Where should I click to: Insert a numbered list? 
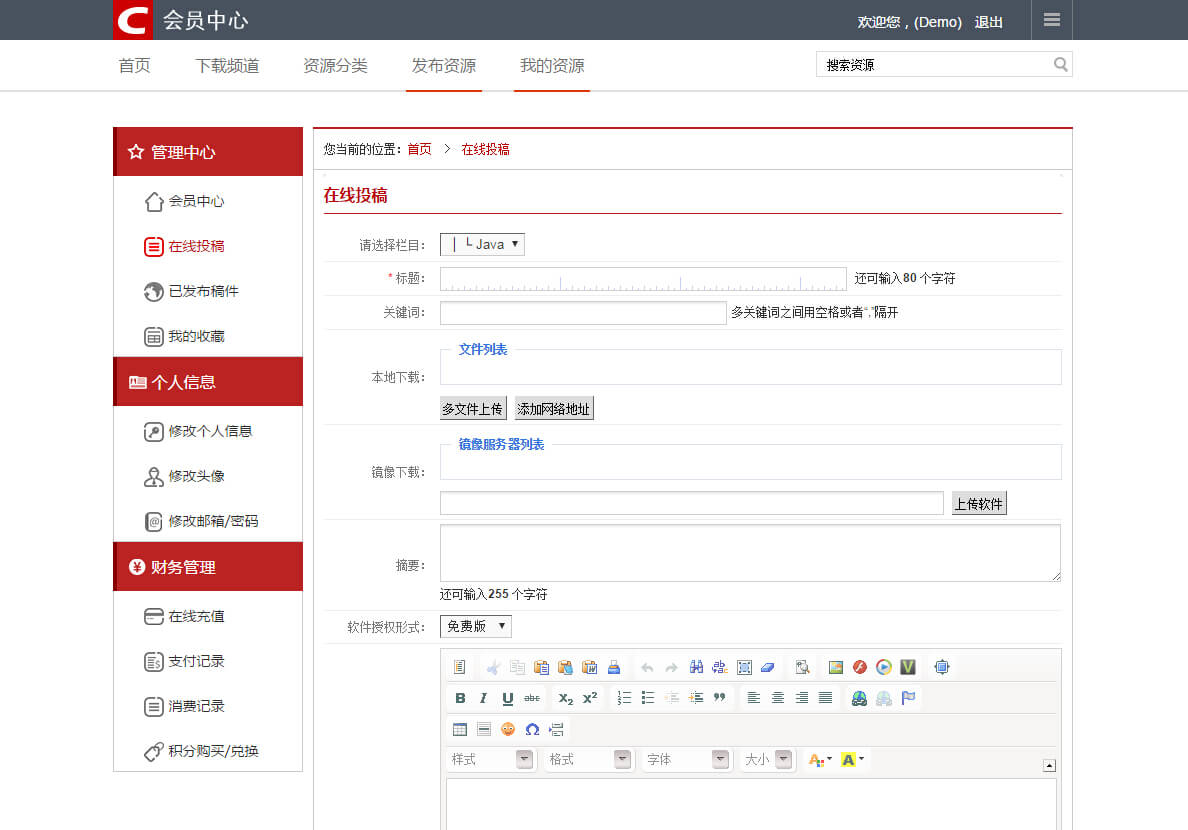[624, 698]
